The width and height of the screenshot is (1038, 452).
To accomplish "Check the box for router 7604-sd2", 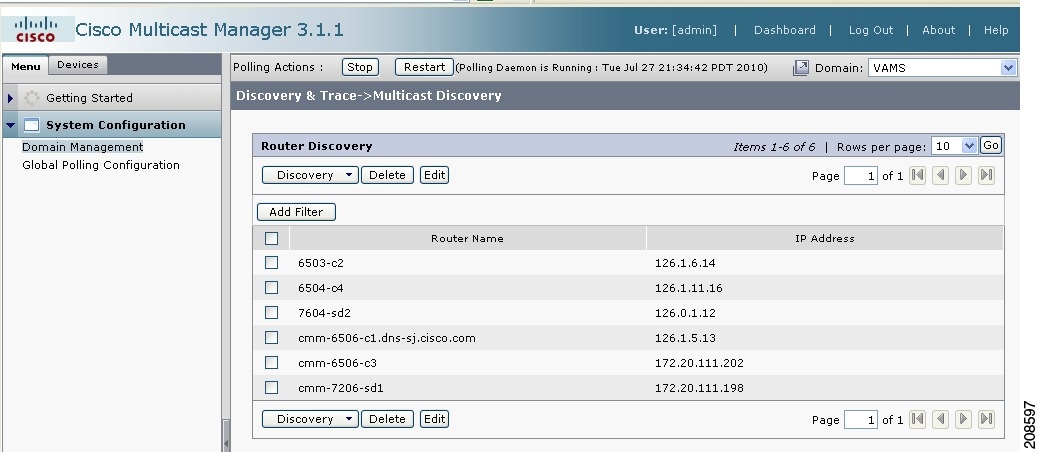I will [x=271, y=312].
